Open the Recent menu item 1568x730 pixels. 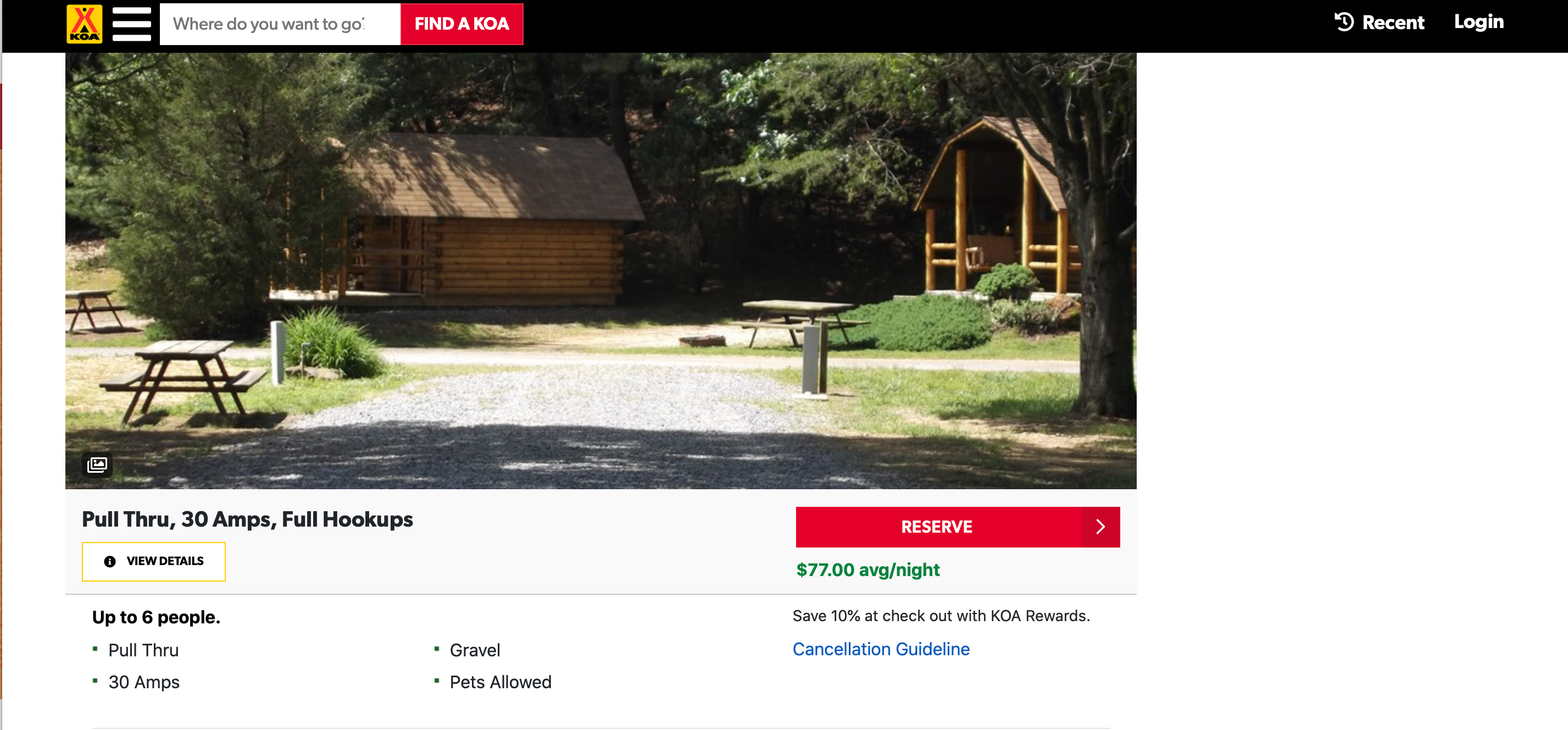[1392, 23]
